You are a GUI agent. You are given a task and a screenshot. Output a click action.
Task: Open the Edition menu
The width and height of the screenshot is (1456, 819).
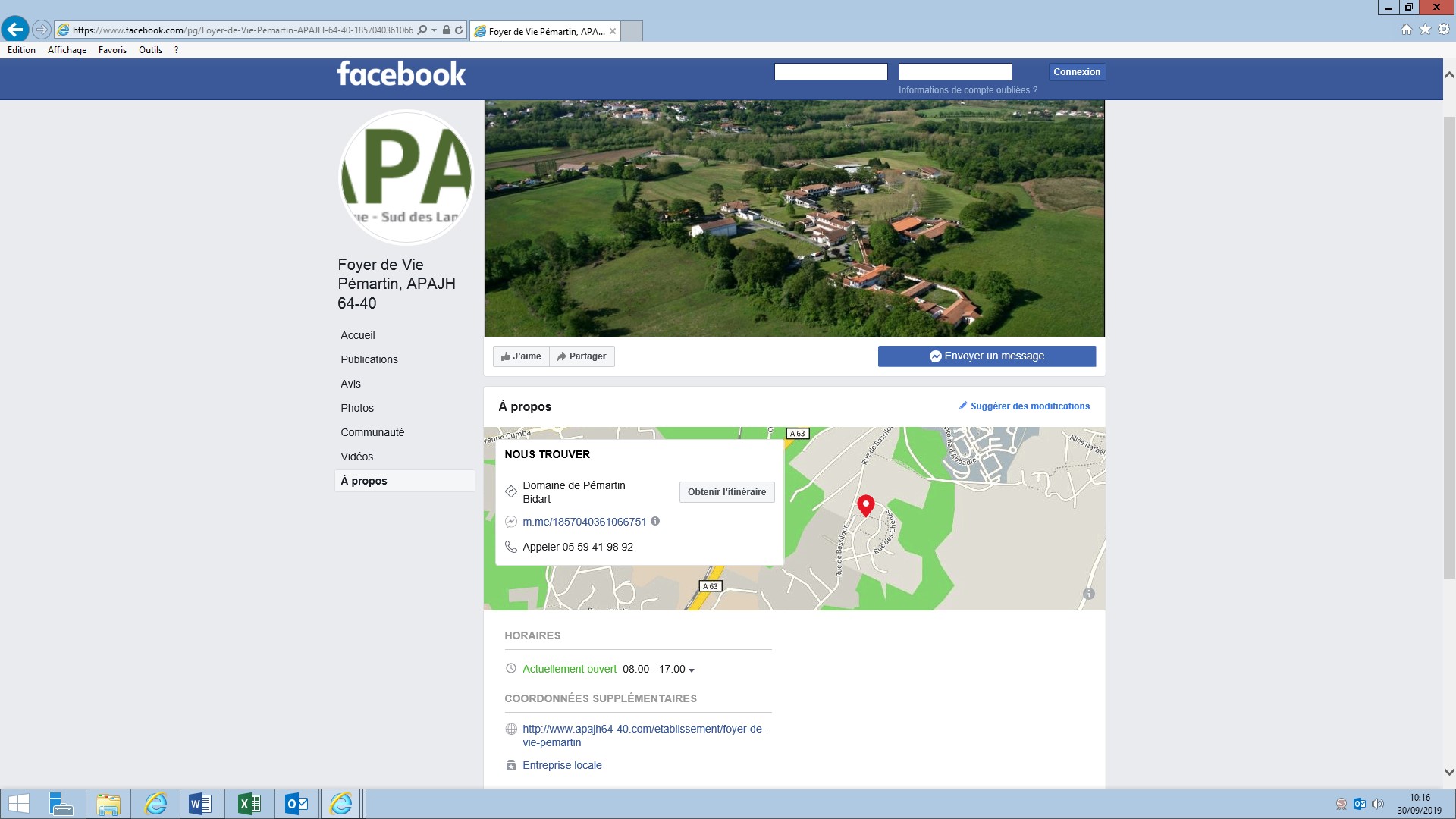pyautogui.click(x=21, y=50)
